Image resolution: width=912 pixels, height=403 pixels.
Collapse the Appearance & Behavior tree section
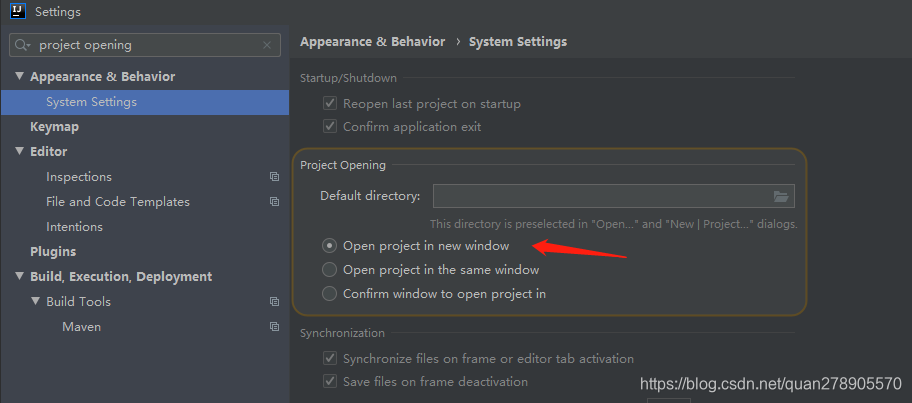coord(19,77)
